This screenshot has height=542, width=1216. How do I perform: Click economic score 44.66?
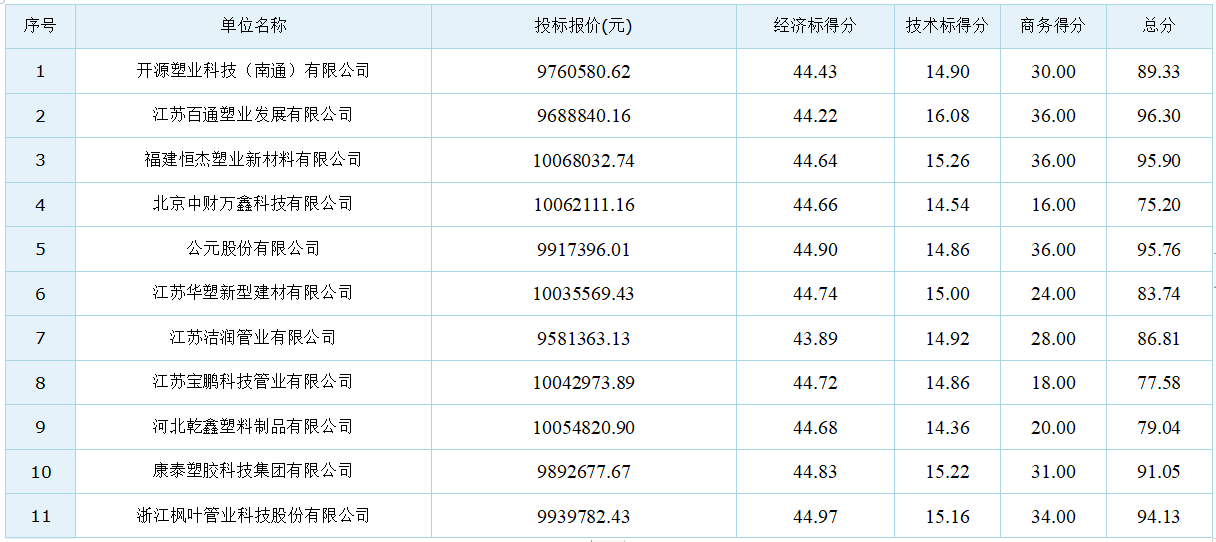tap(815, 205)
